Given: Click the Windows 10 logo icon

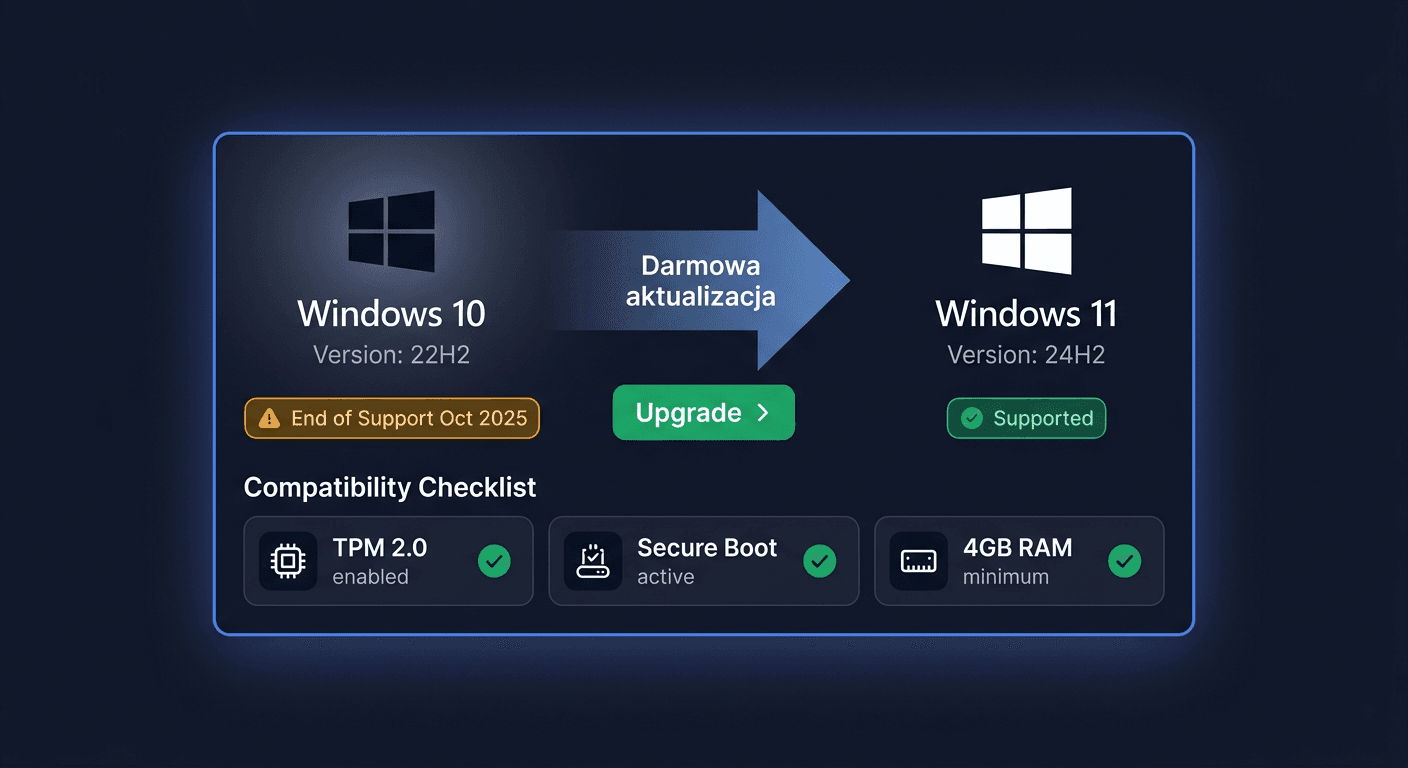Looking at the screenshot, I should 391,231.
